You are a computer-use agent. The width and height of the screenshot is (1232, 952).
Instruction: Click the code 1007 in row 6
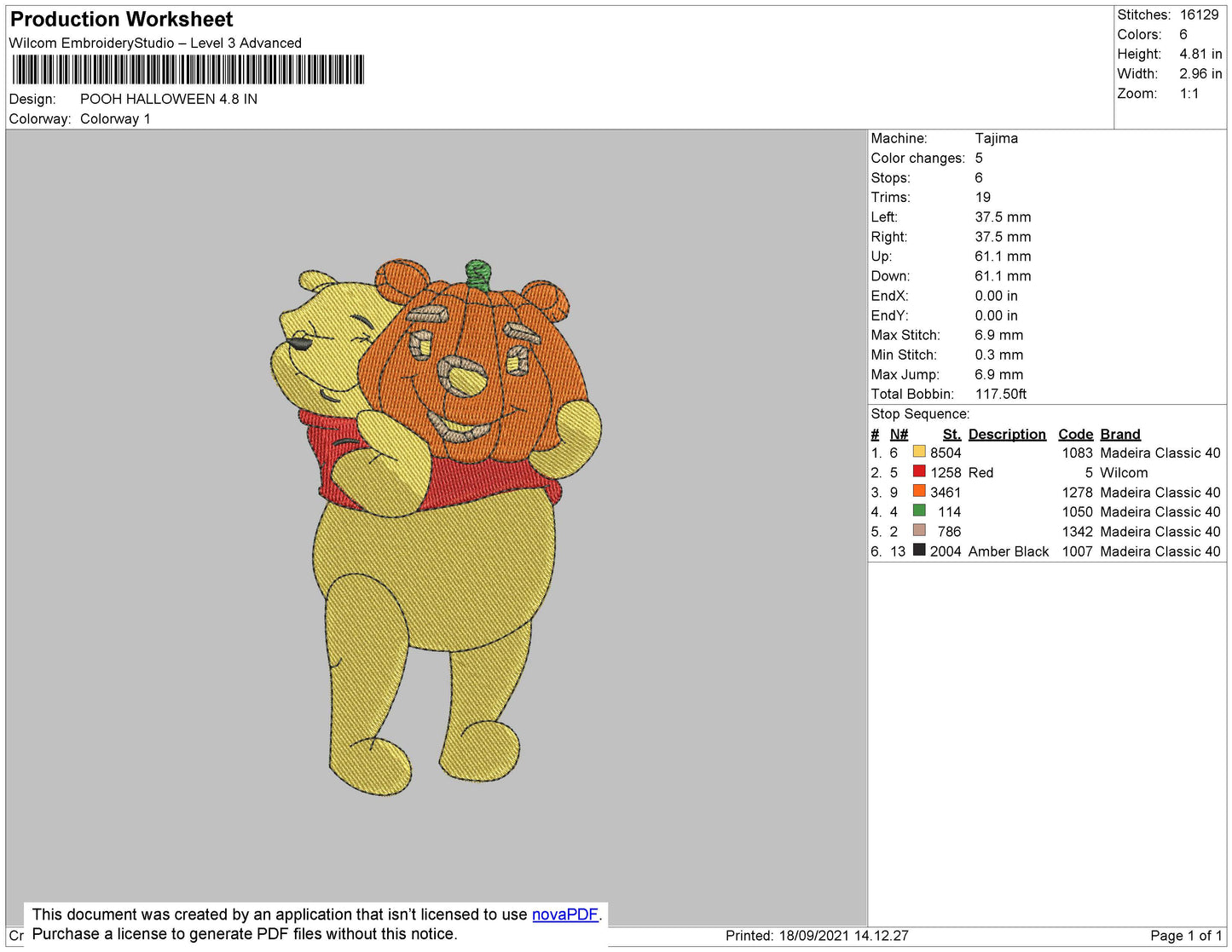click(1077, 551)
